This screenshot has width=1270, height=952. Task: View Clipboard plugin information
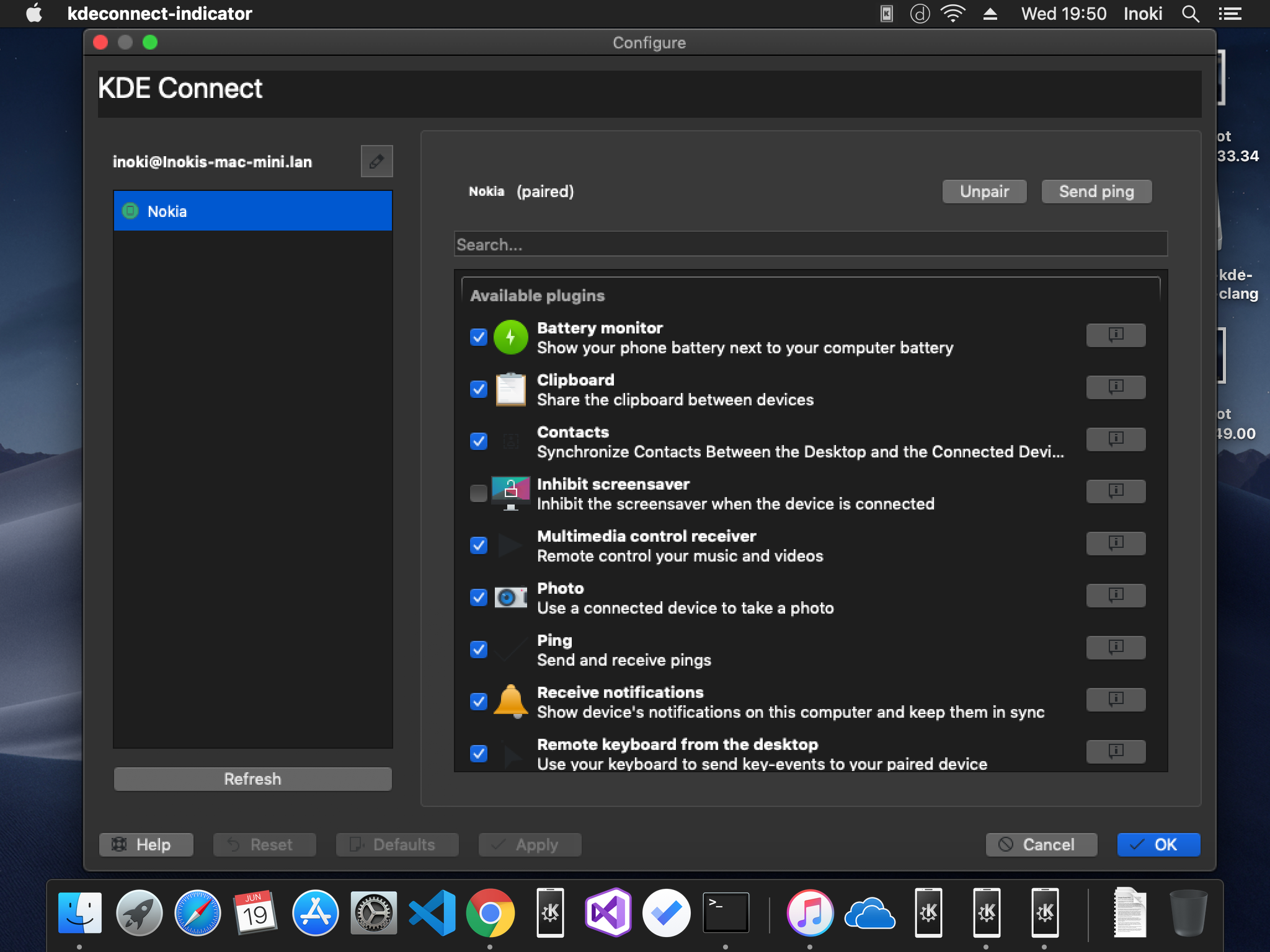click(1115, 387)
